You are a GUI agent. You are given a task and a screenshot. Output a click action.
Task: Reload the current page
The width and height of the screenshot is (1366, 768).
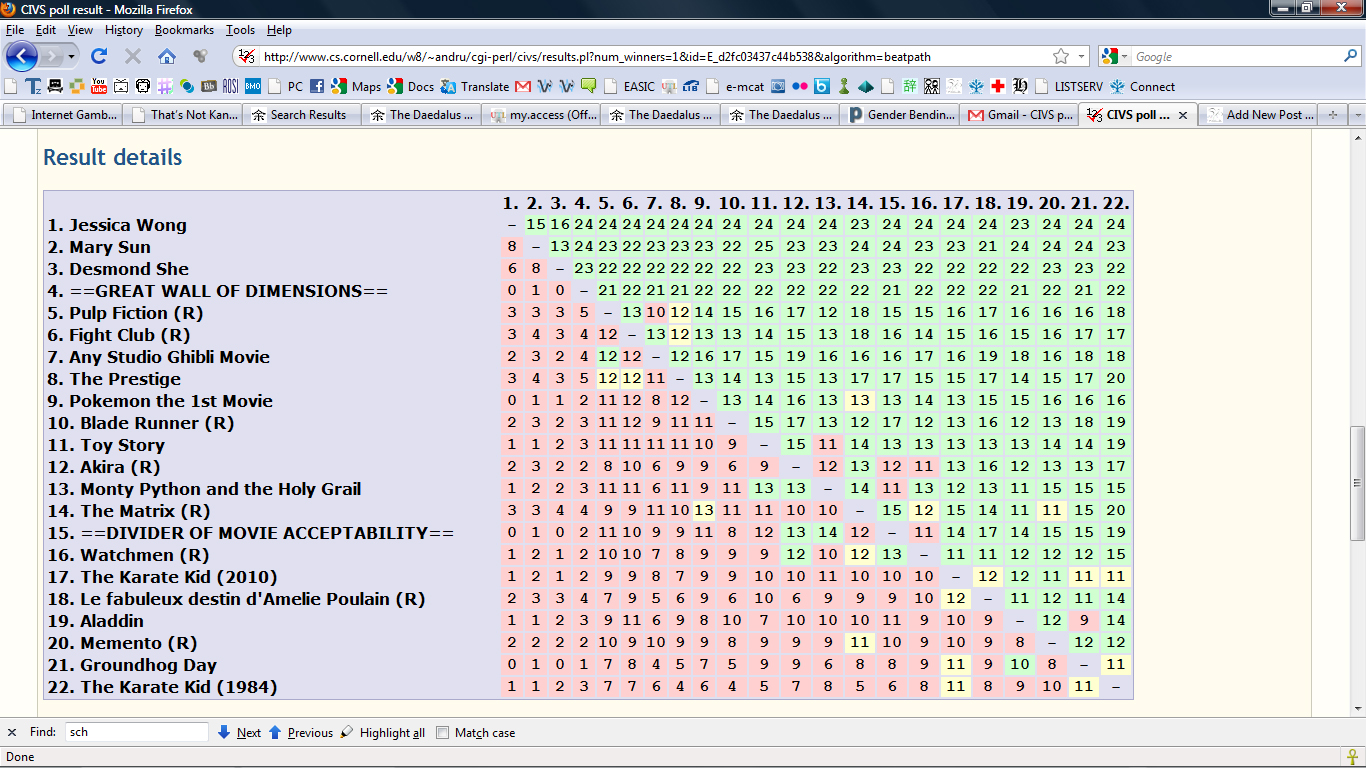[99, 56]
